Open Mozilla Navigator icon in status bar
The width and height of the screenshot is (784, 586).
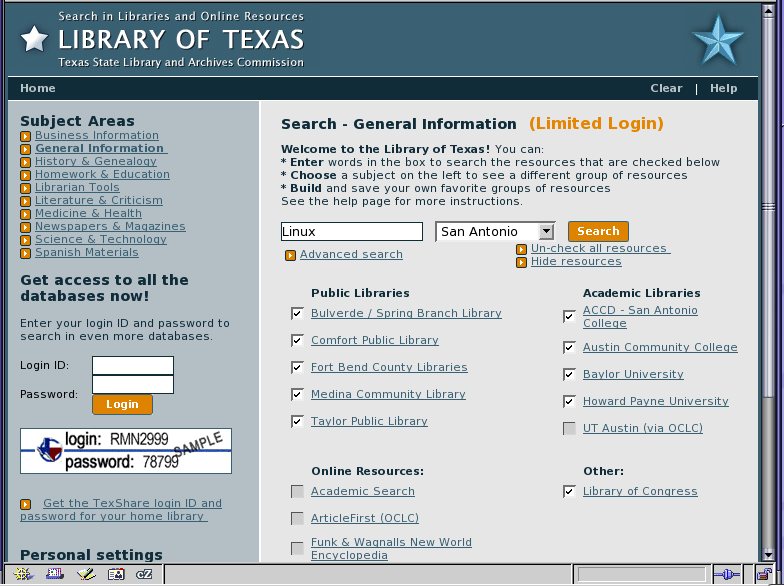(22, 575)
